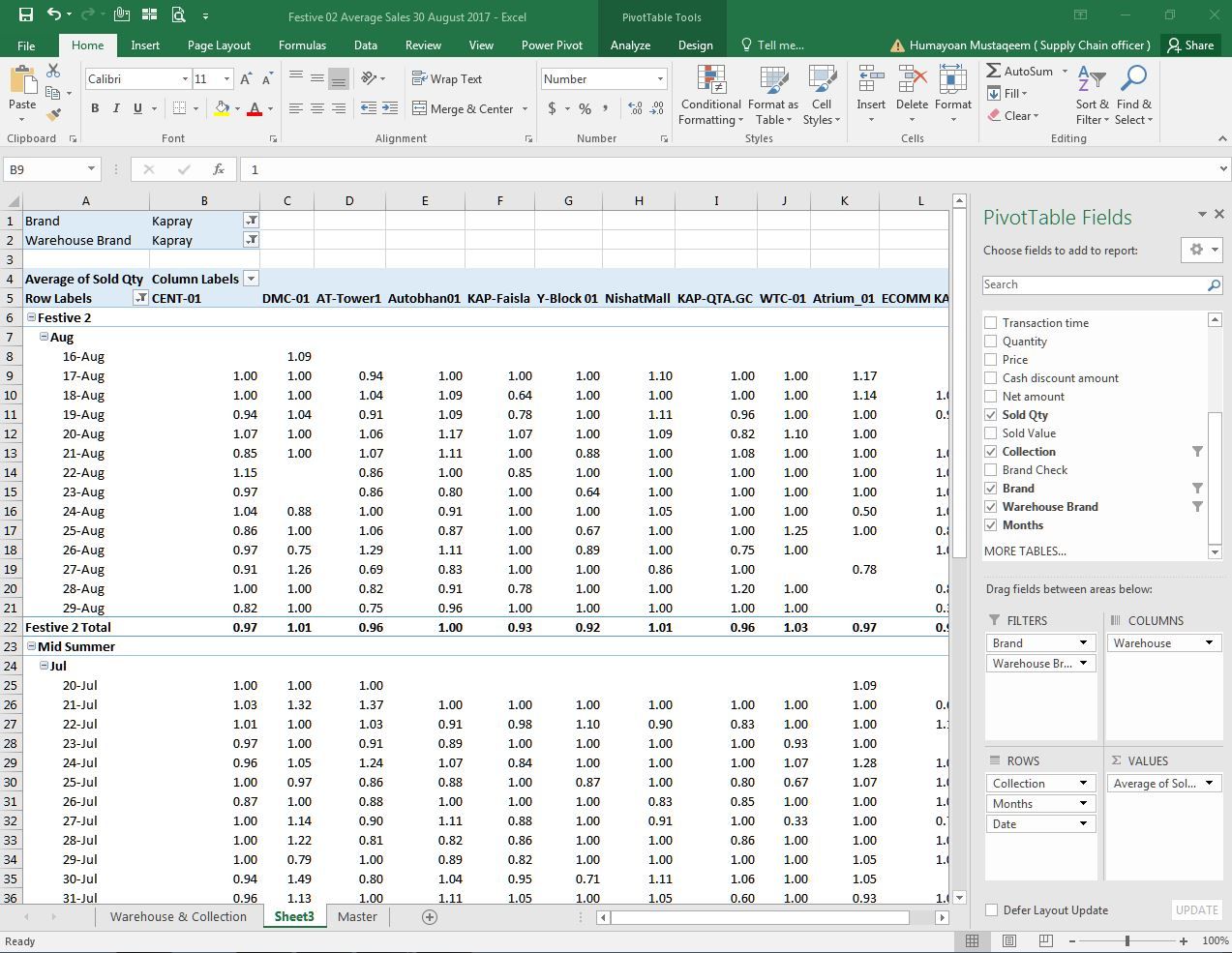Open the Master sheet tab

click(357, 916)
